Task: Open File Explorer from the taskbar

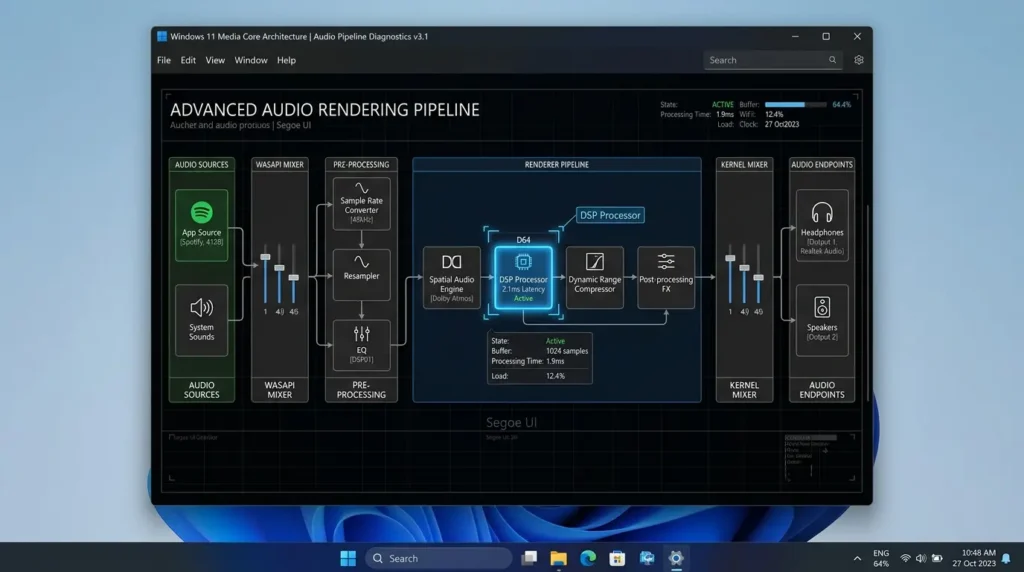Action: [x=558, y=558]
